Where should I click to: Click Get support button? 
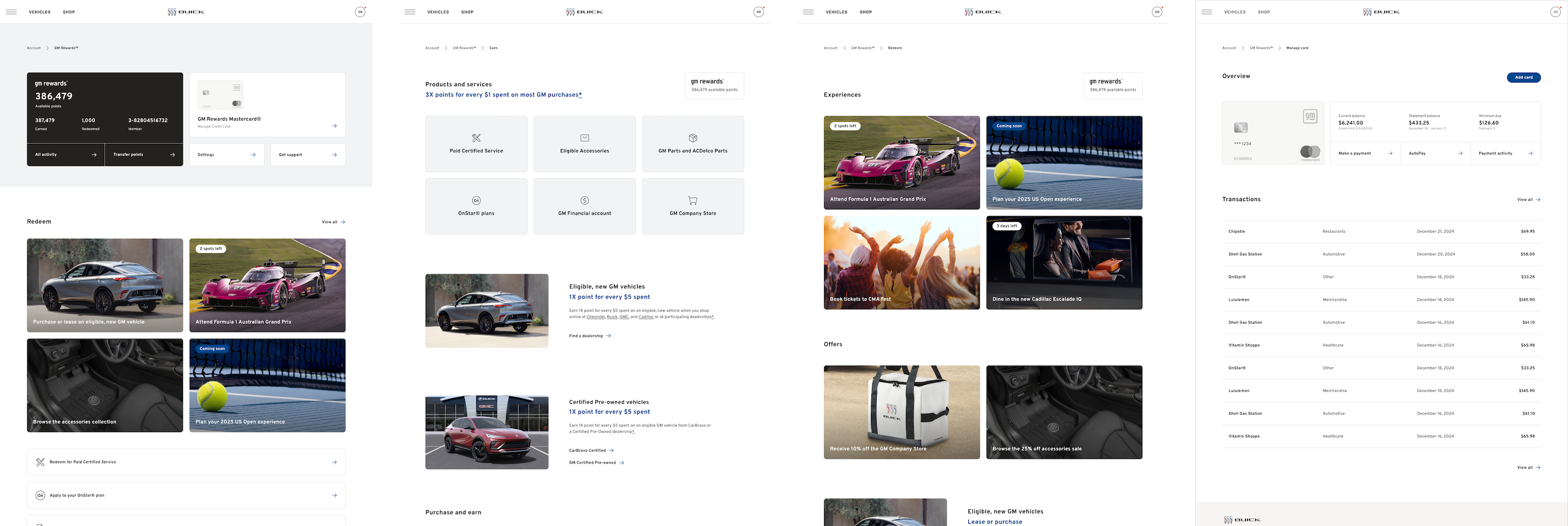tap(308, 155)
